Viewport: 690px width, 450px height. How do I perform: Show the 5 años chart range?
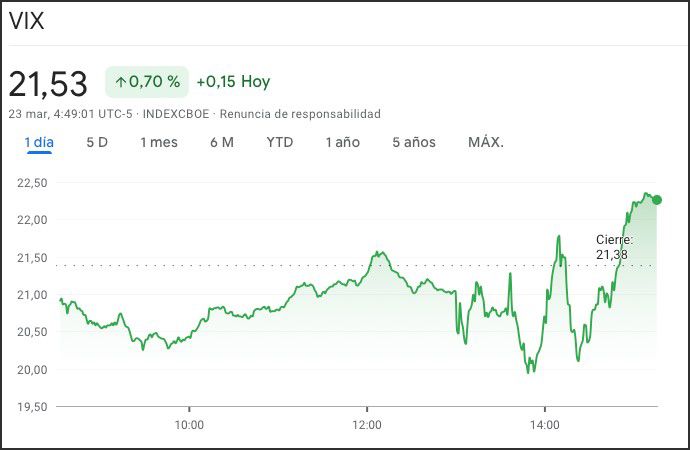(414, 142)
